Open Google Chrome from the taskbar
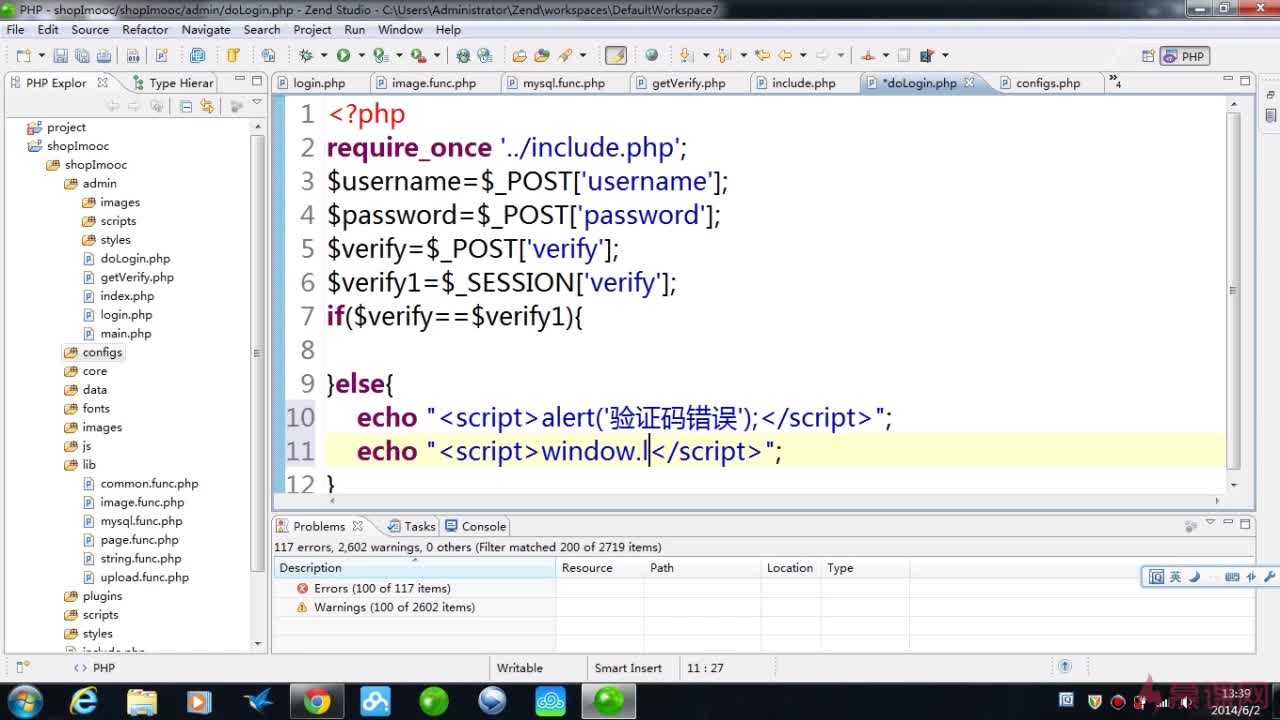This screenshot has width=1280, height=720. [x=317, y=701]
